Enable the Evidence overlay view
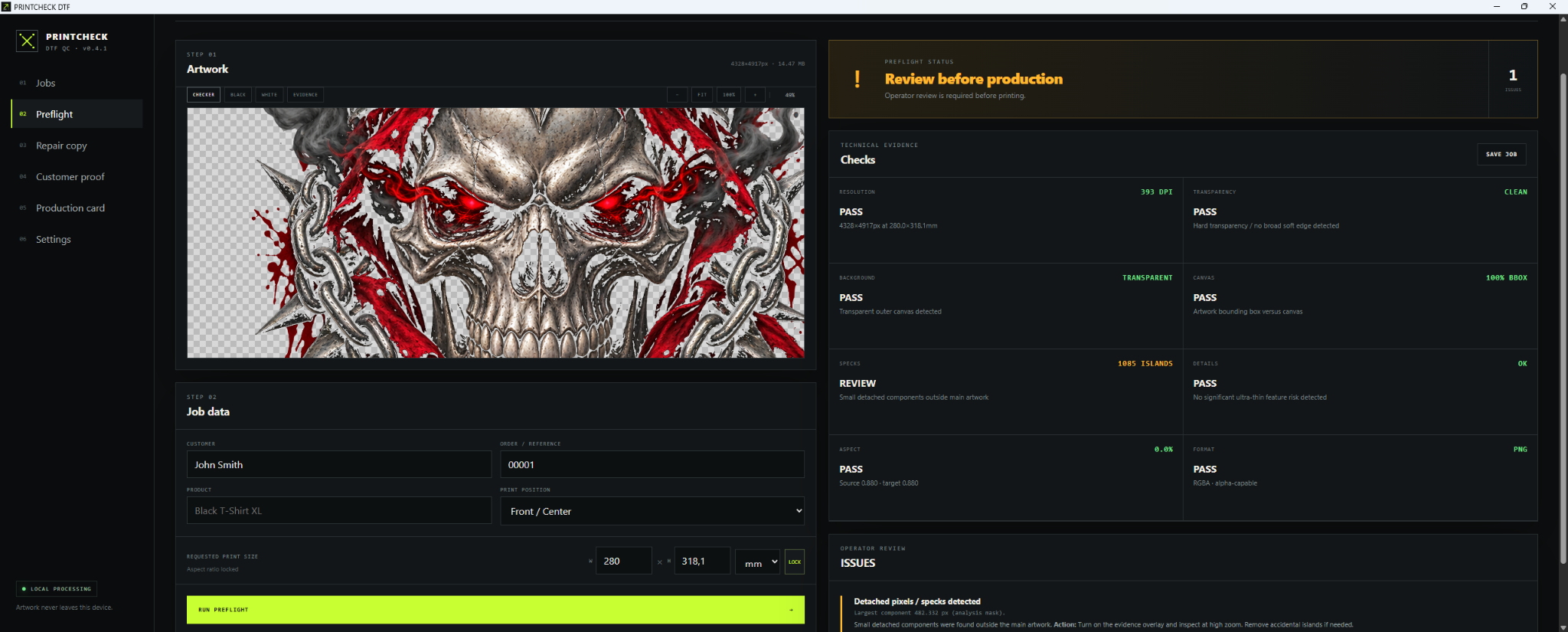 [305, 95]
